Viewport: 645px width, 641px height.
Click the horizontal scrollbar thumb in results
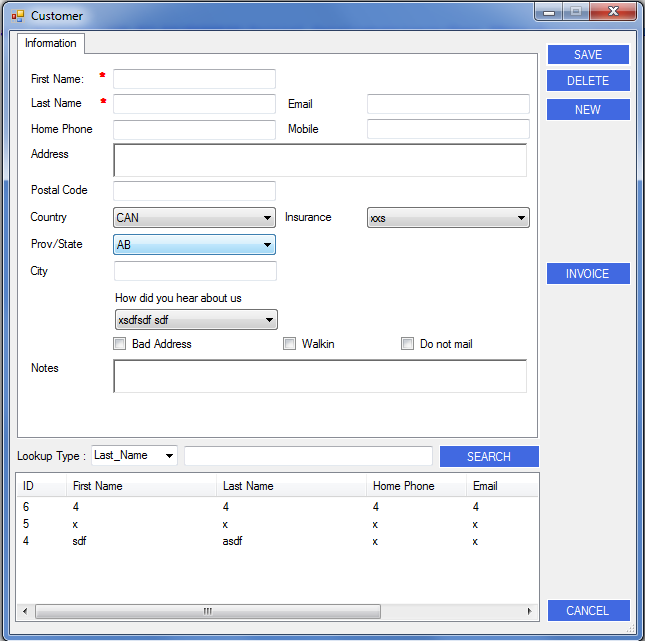pos(208,611)
